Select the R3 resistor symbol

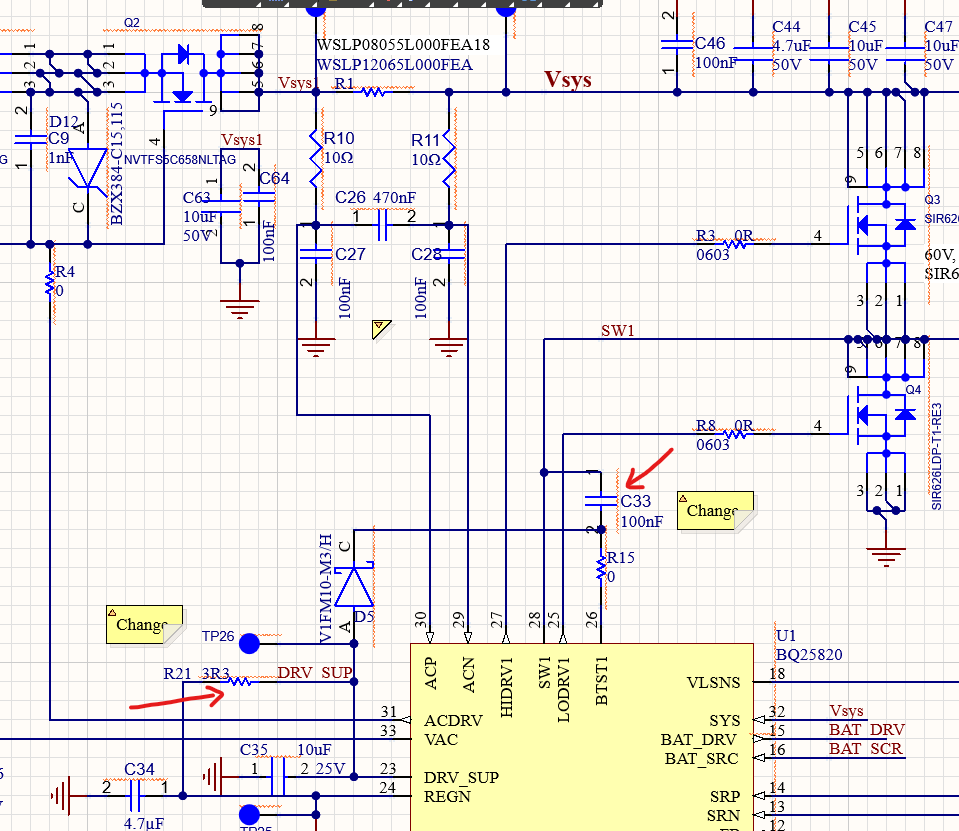(735, 244)
